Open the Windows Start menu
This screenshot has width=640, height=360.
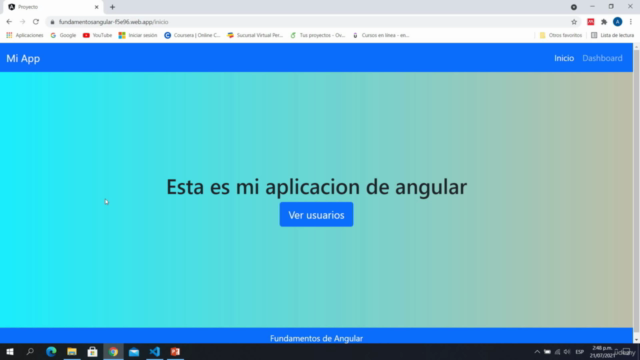10,351
